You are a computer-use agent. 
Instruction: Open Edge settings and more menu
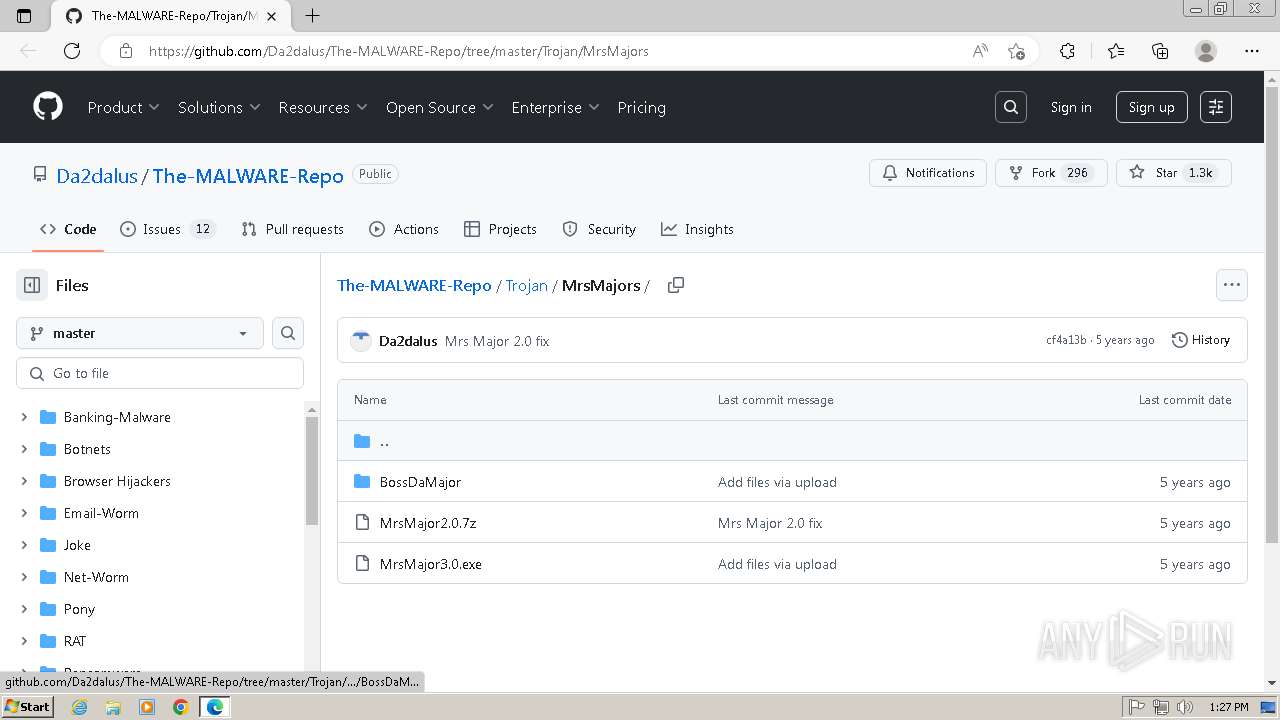point(1252,51)
